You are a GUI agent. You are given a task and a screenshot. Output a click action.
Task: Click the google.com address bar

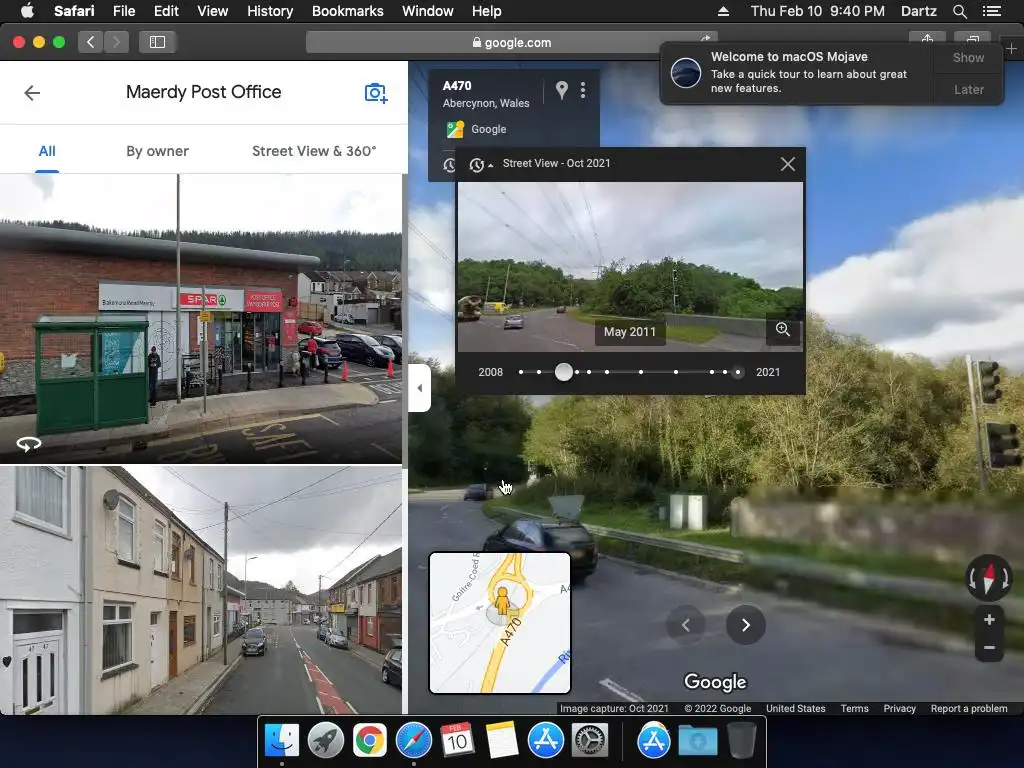(511, 42)
